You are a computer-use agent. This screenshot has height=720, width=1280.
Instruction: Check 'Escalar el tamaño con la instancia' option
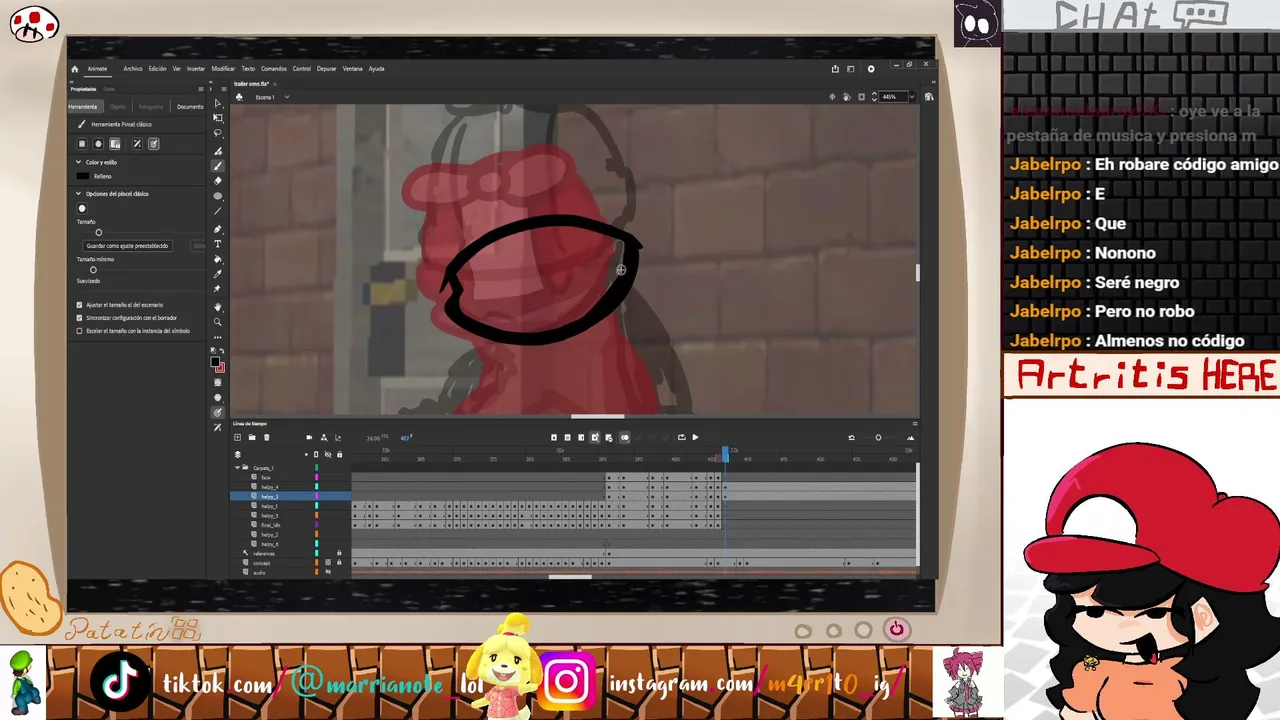pyautogui.click(x=80, y=331)
